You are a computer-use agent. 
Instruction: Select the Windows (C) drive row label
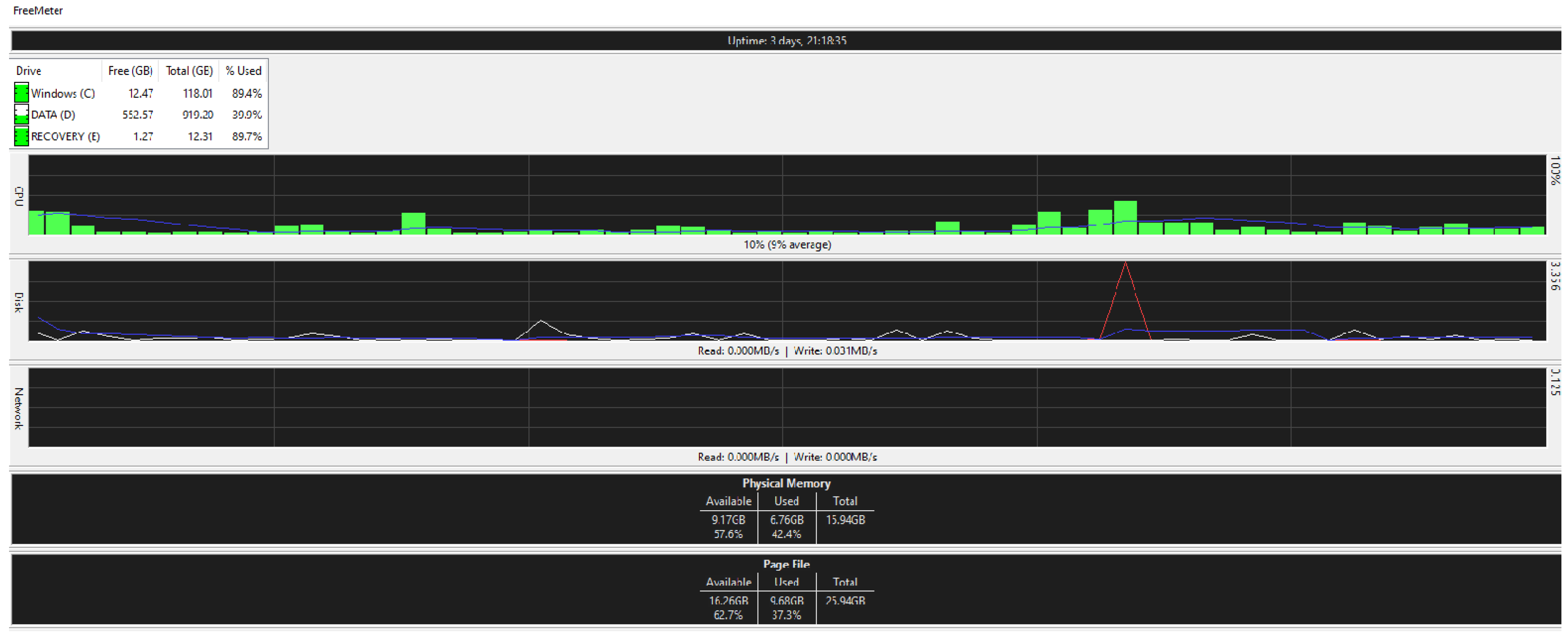[63, 93]
